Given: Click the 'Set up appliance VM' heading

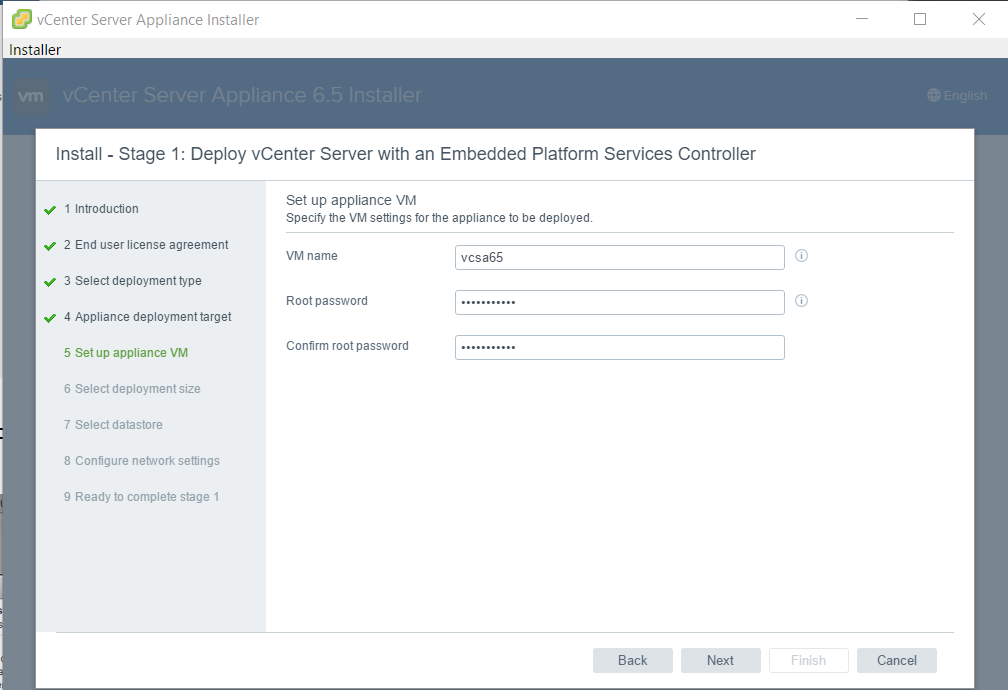Looking at the screenshot, I should pyautogui.click(x=351, y=201).
